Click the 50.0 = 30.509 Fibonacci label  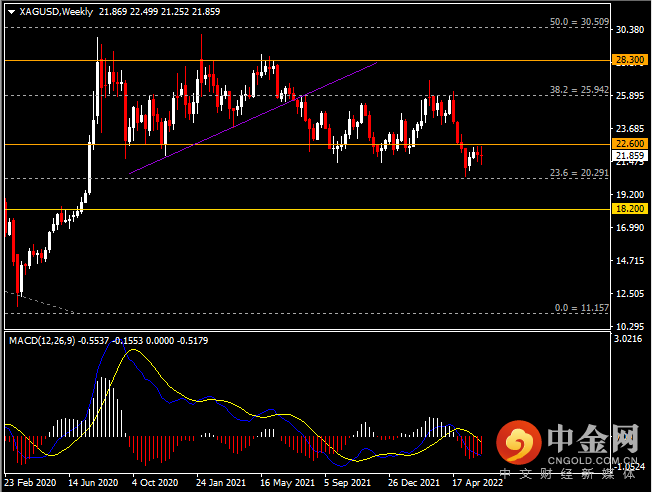579,22
